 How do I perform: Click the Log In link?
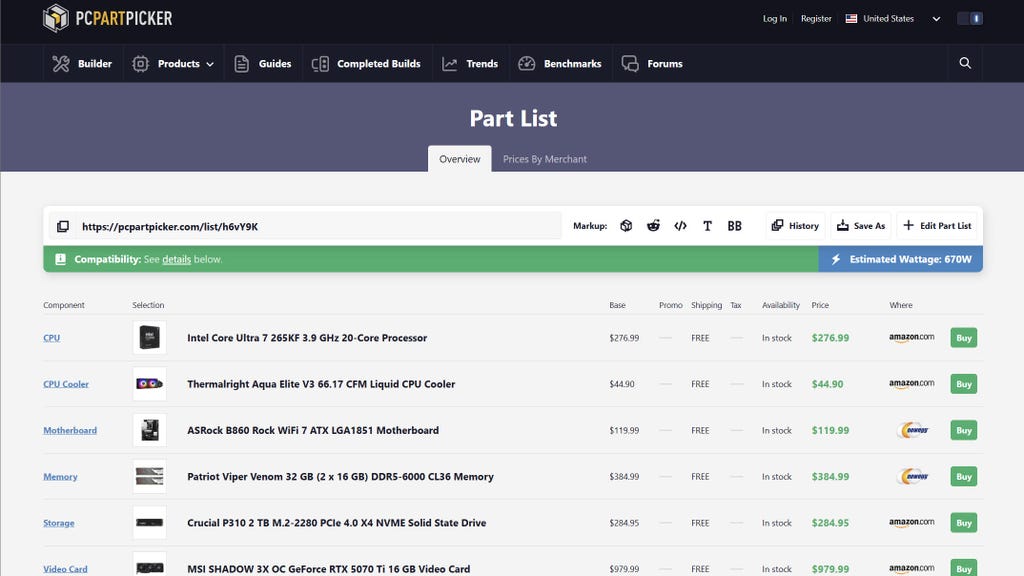(775, 18)
